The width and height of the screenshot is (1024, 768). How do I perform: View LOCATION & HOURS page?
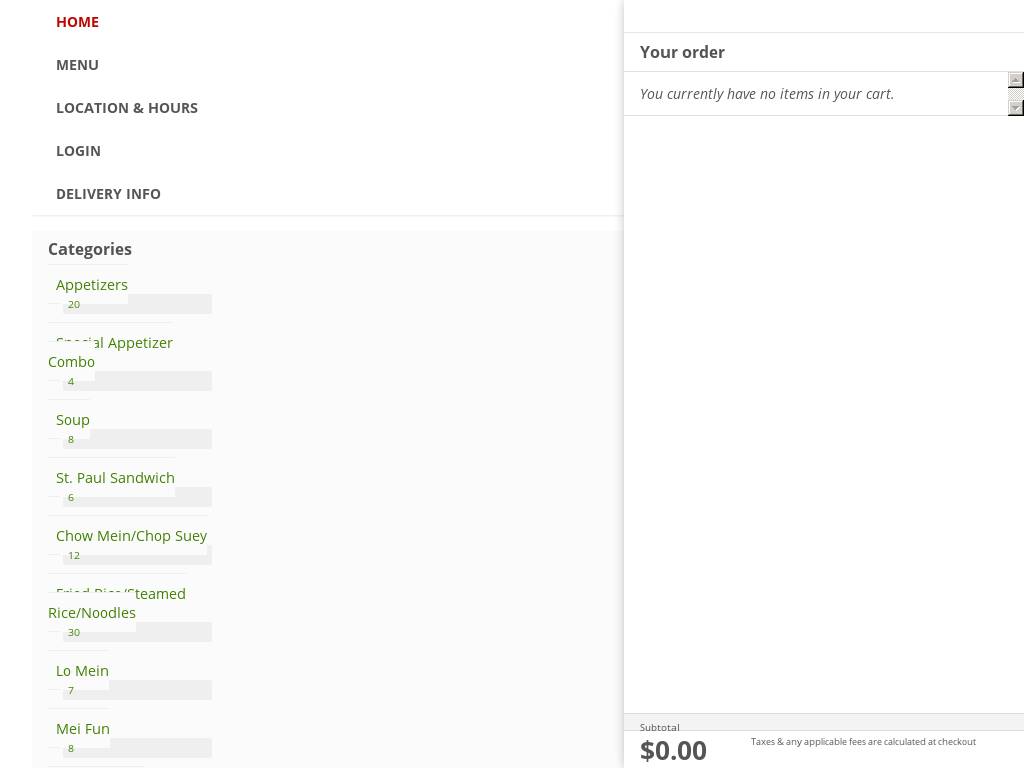pyautogui.click(x=127, y=108)
